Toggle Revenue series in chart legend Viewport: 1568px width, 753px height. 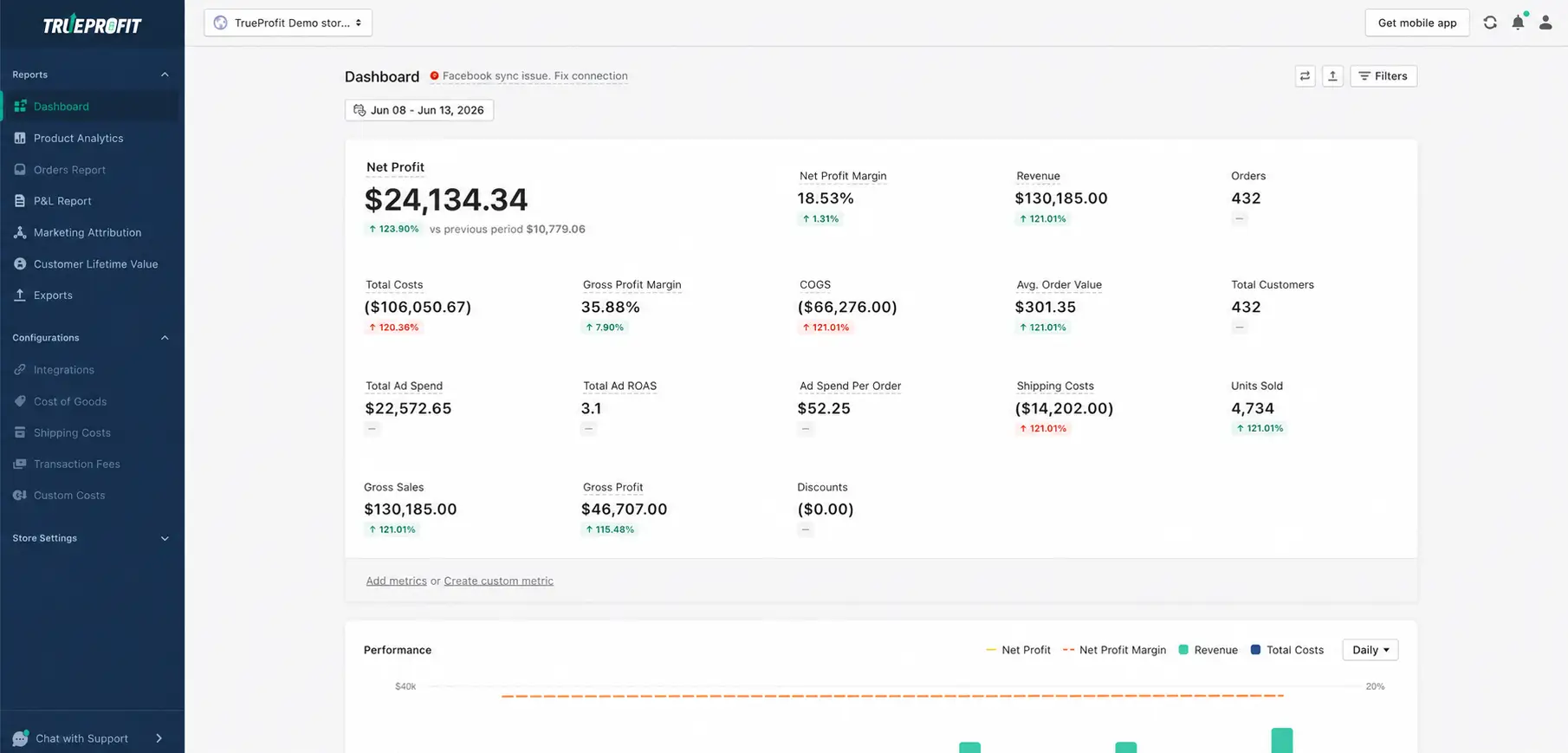click(x=1208, y=650)
